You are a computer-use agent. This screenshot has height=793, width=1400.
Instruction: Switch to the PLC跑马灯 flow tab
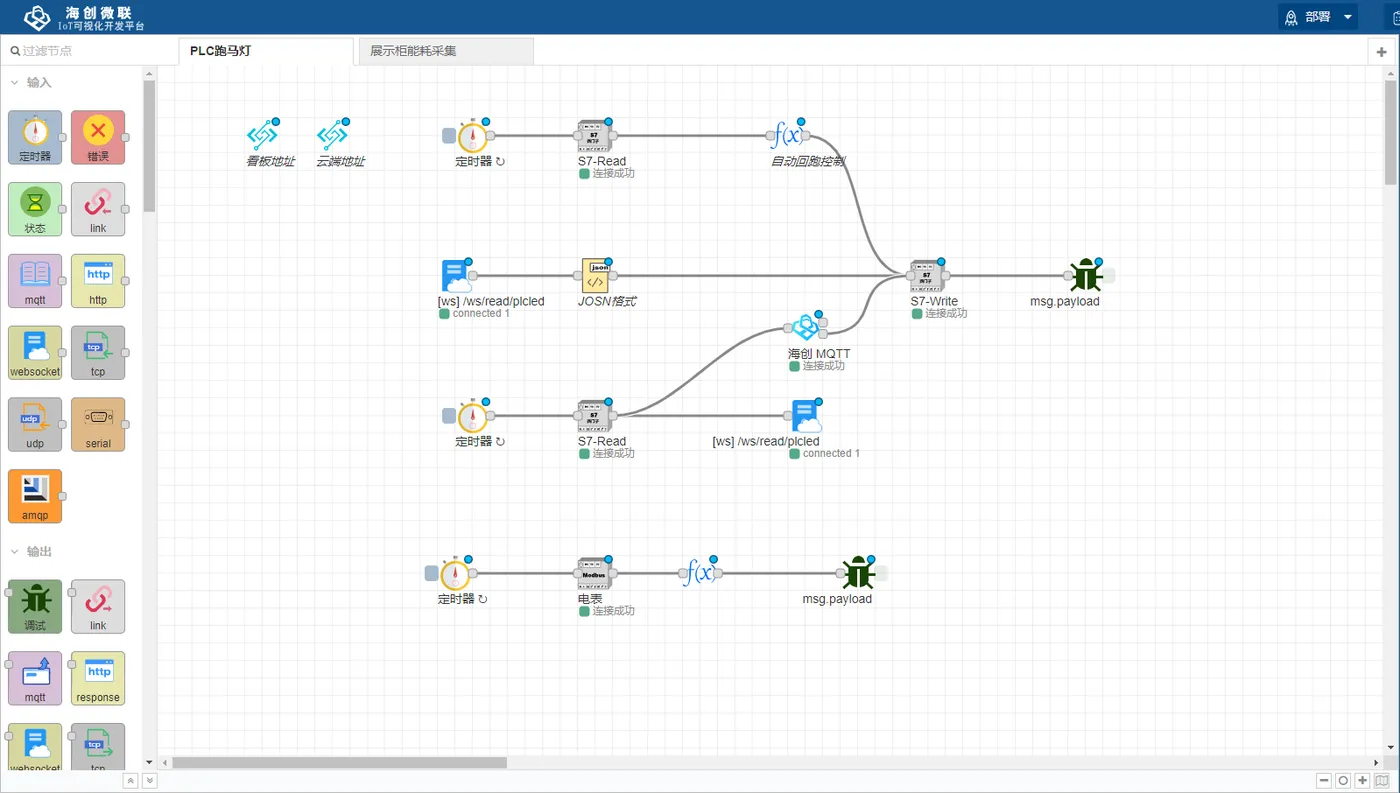click(x=265, y=51)
